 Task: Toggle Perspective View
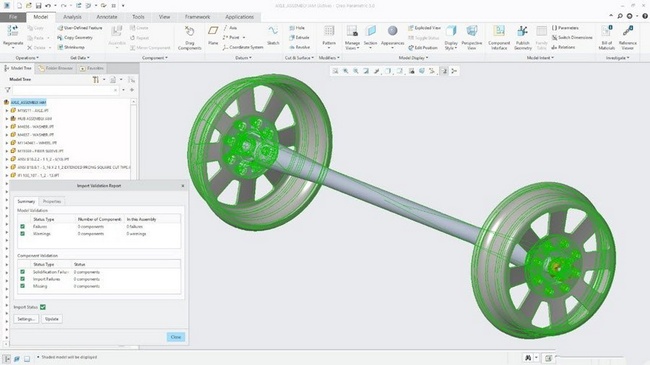(471, 37)
